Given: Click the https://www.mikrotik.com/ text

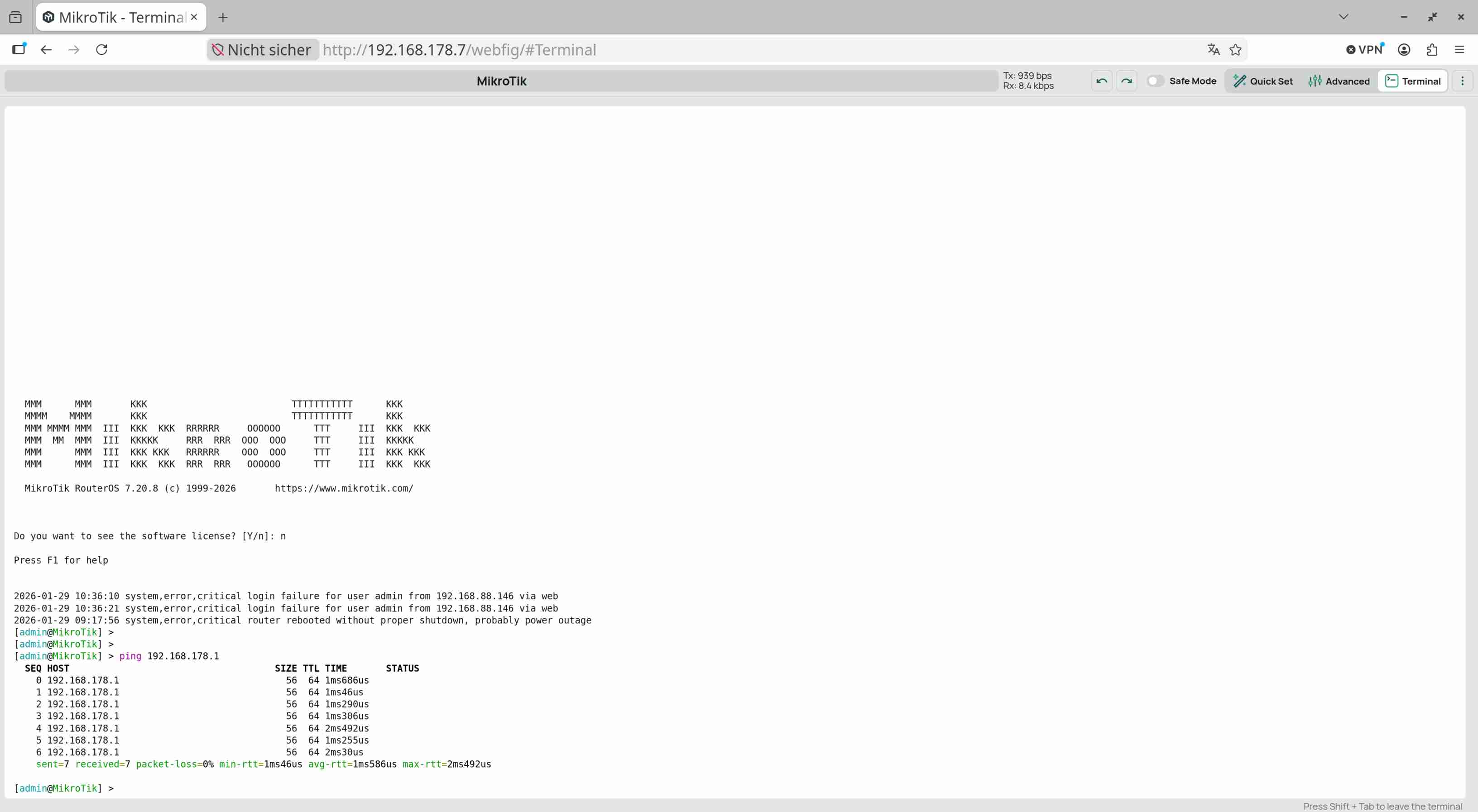Looking at the screenshot, I should click(x=344, y=488).
